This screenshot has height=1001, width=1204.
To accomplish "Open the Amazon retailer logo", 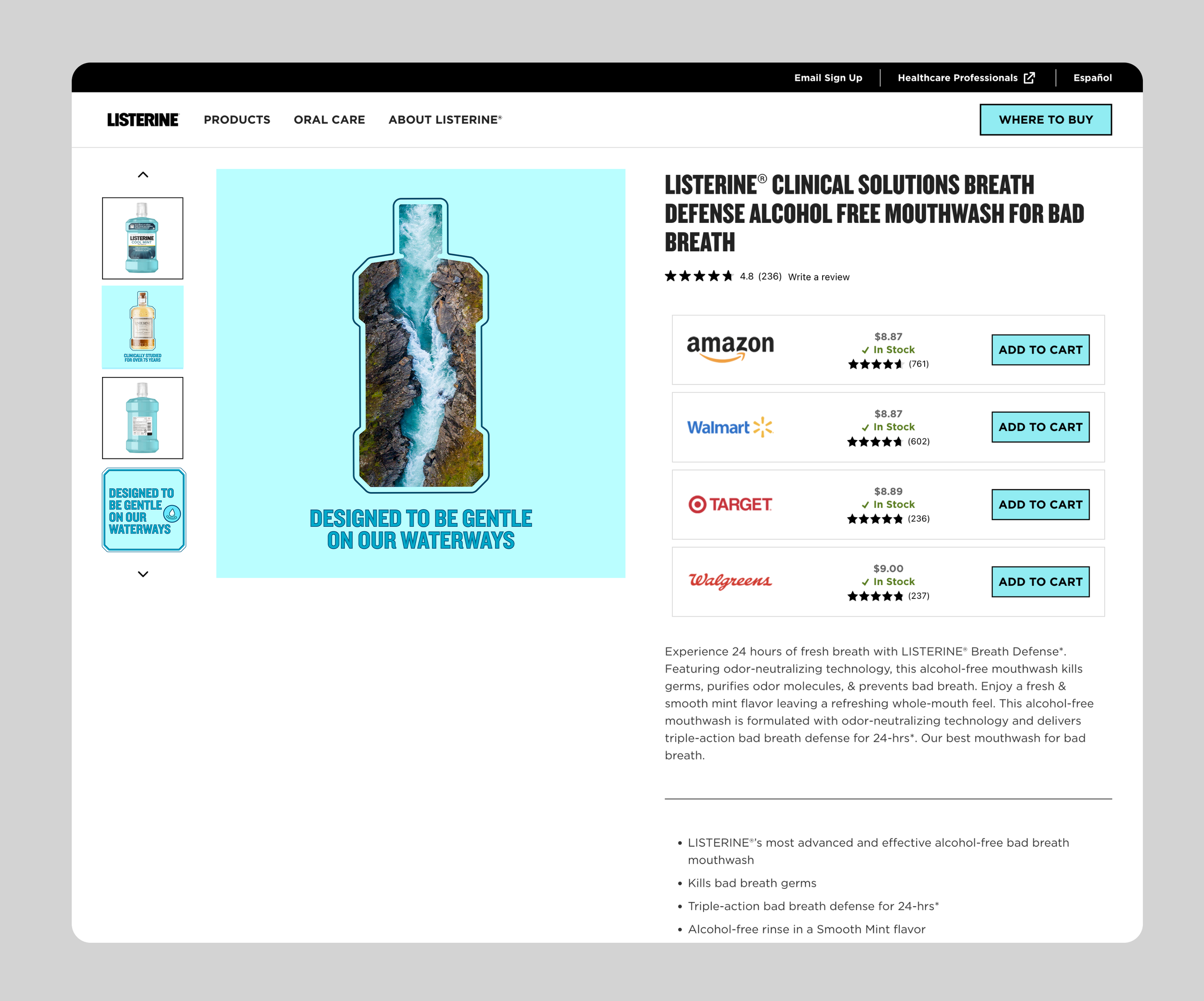I will click(x=730, y=349).
